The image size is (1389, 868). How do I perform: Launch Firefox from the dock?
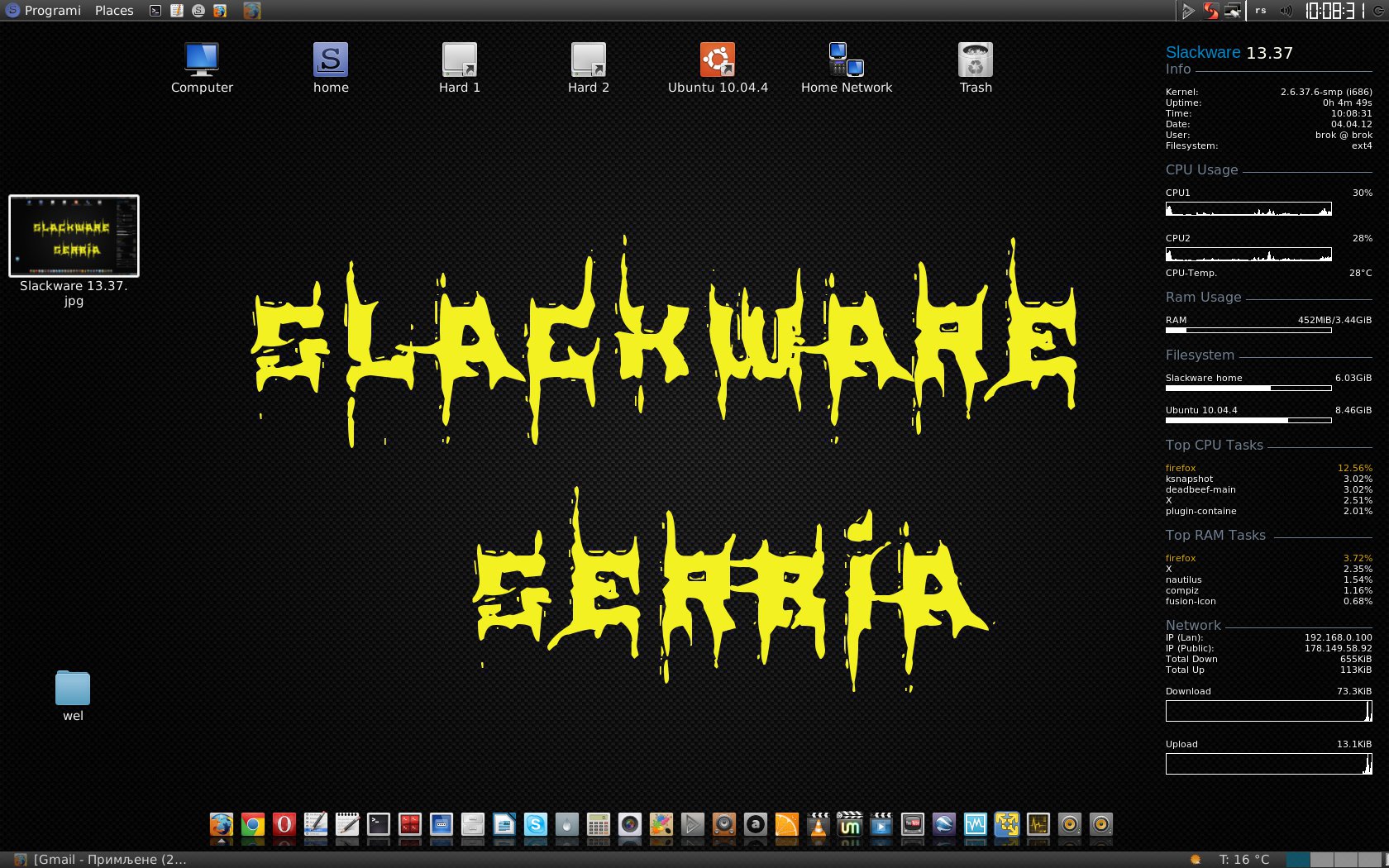click(222, 825)
